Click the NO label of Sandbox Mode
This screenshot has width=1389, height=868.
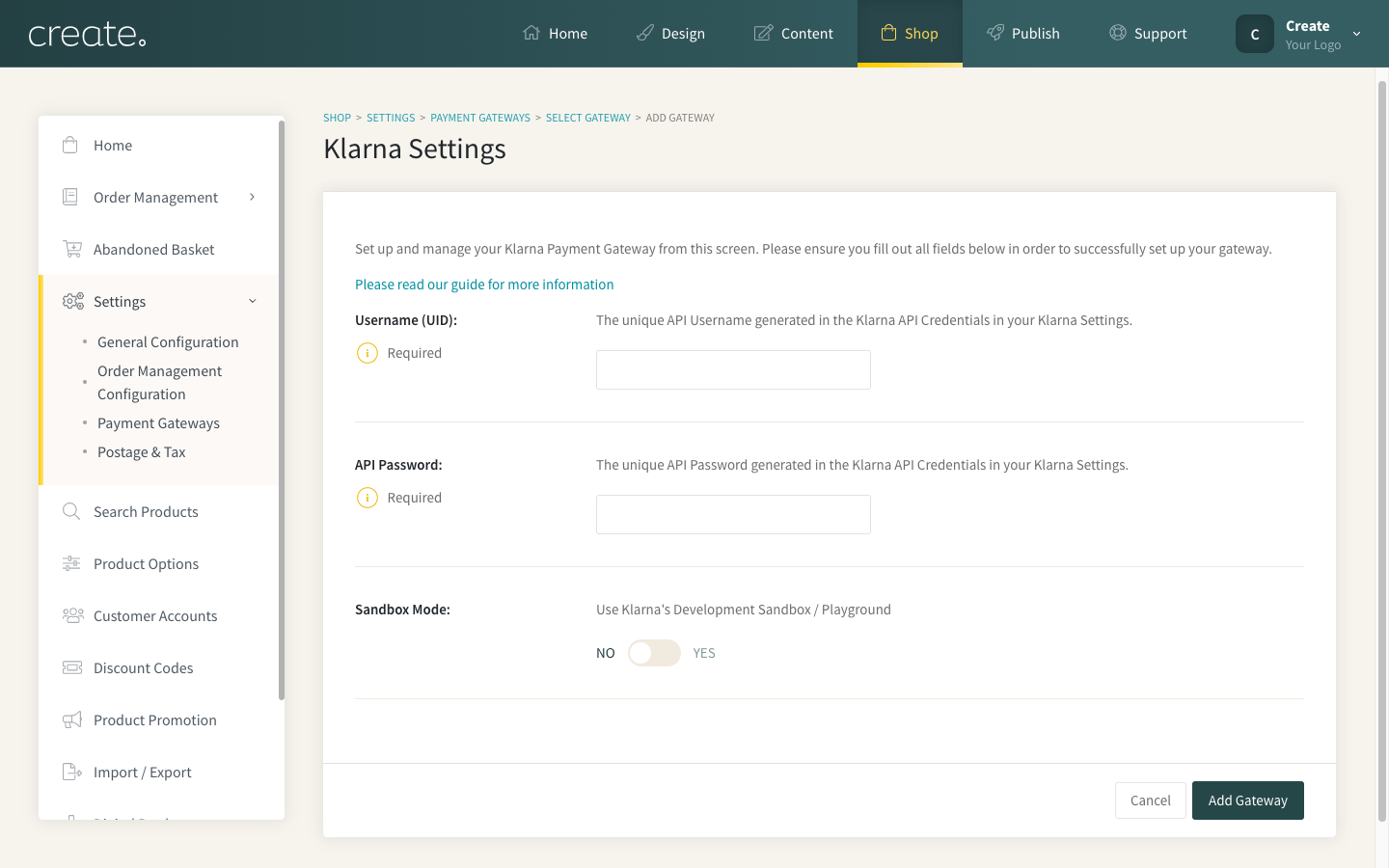(x=606, y=653)
